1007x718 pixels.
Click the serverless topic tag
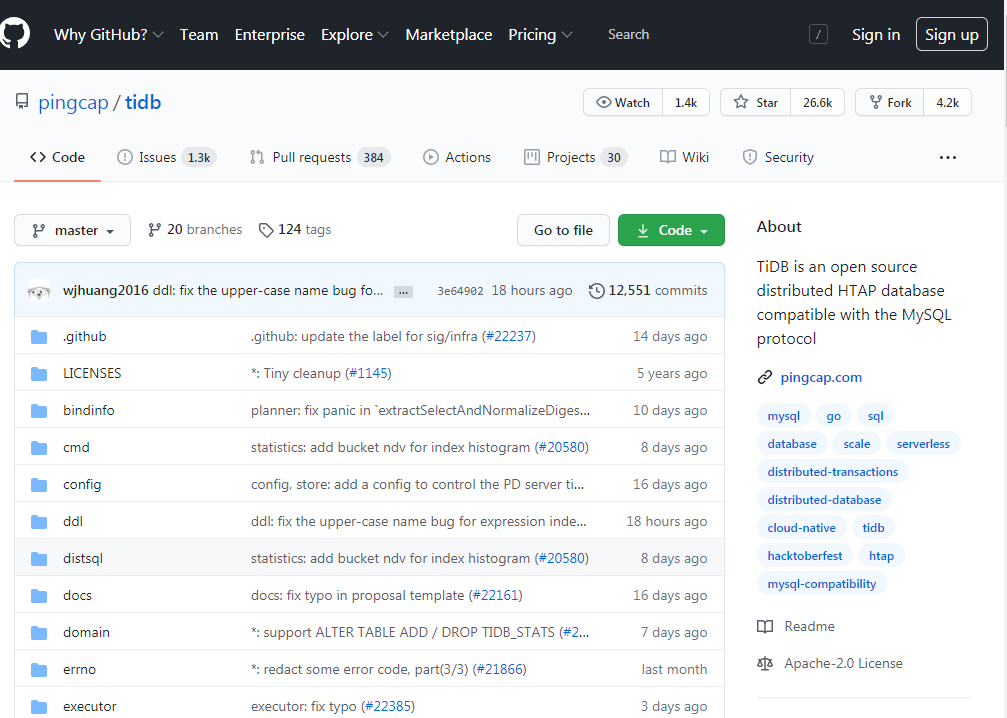pos(923,444)
